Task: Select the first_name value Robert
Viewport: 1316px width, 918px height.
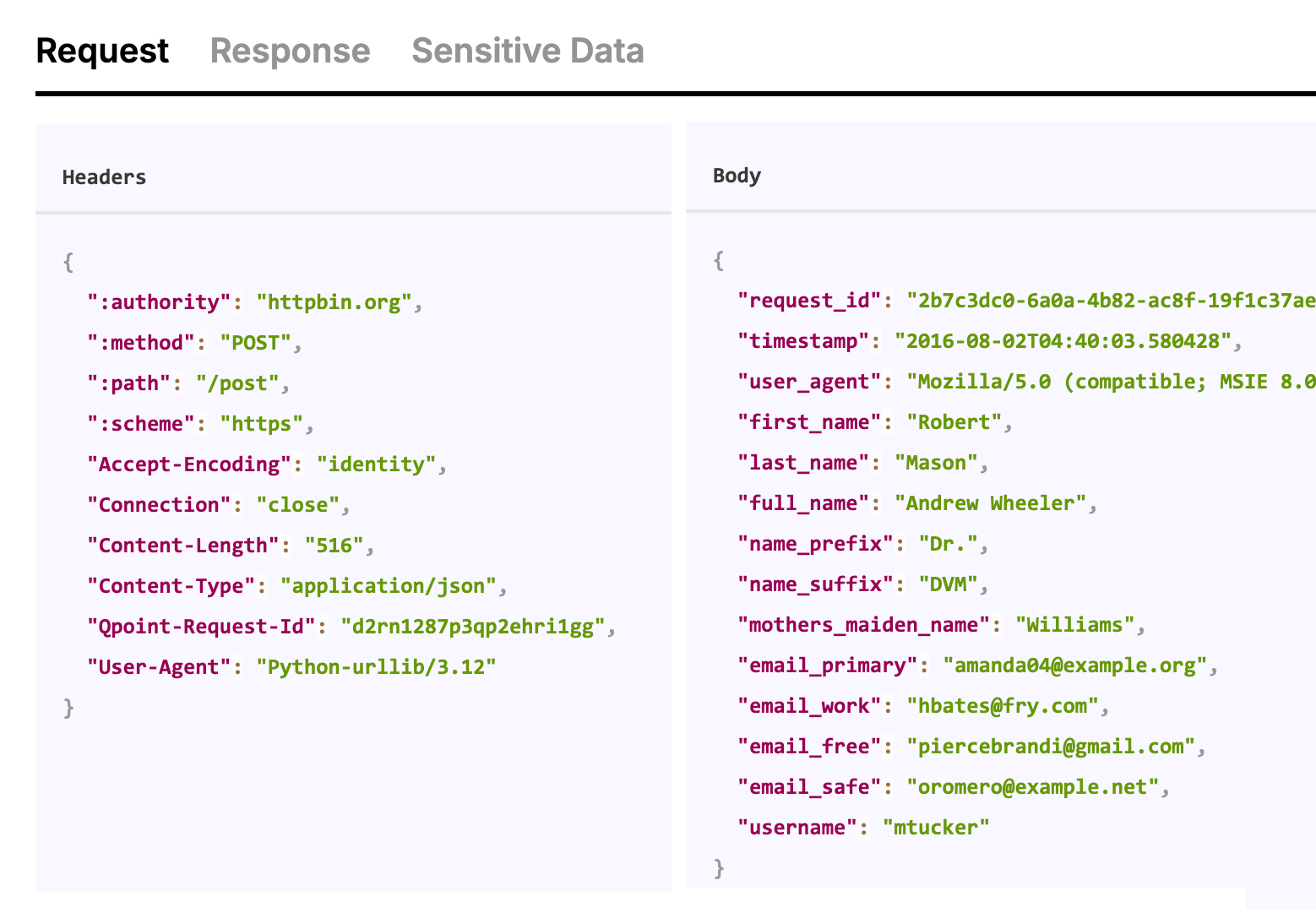Action: point(954,421)
